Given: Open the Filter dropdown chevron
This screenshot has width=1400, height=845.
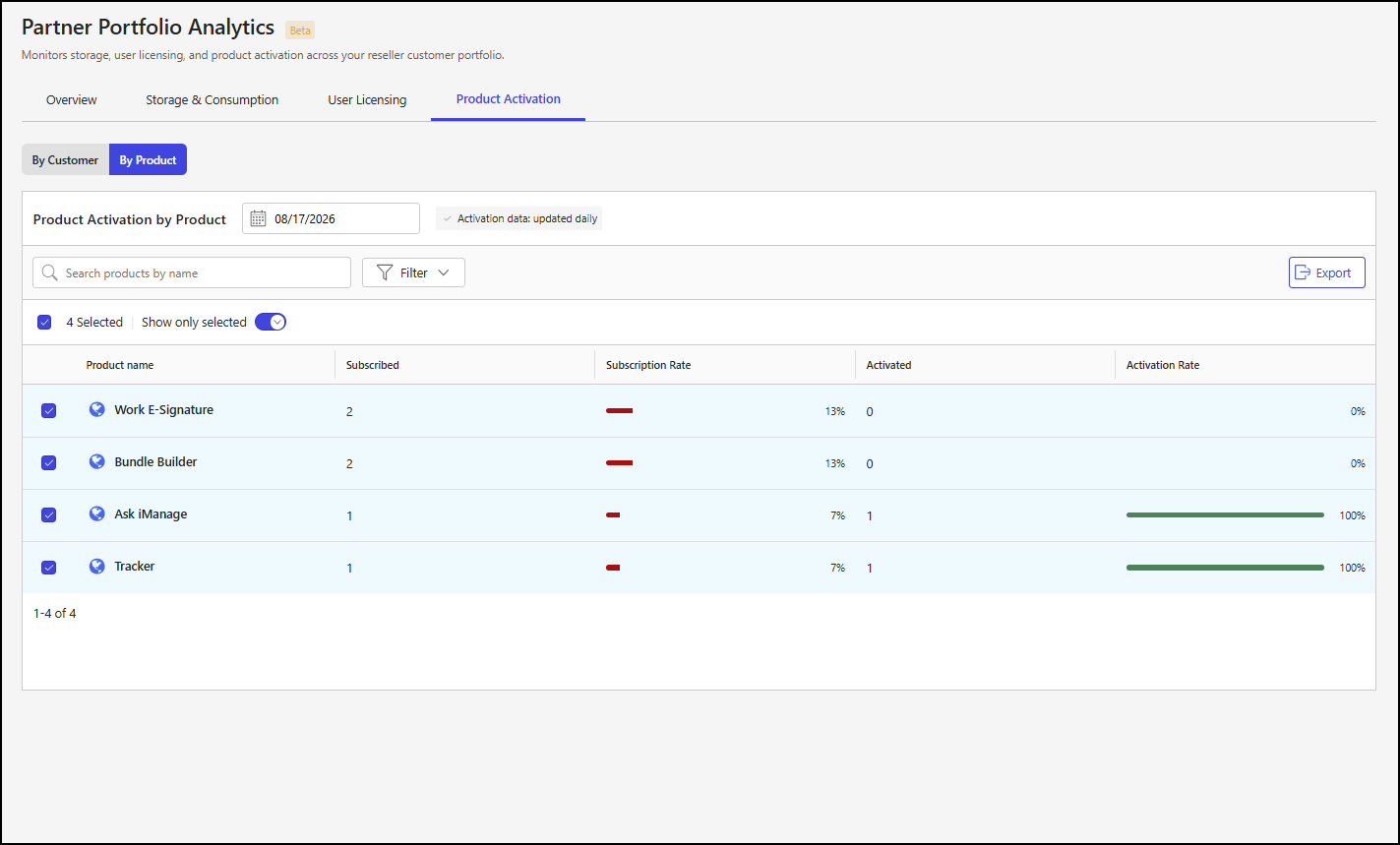Looking at the screenshot, I should click(x=444, y=272).
